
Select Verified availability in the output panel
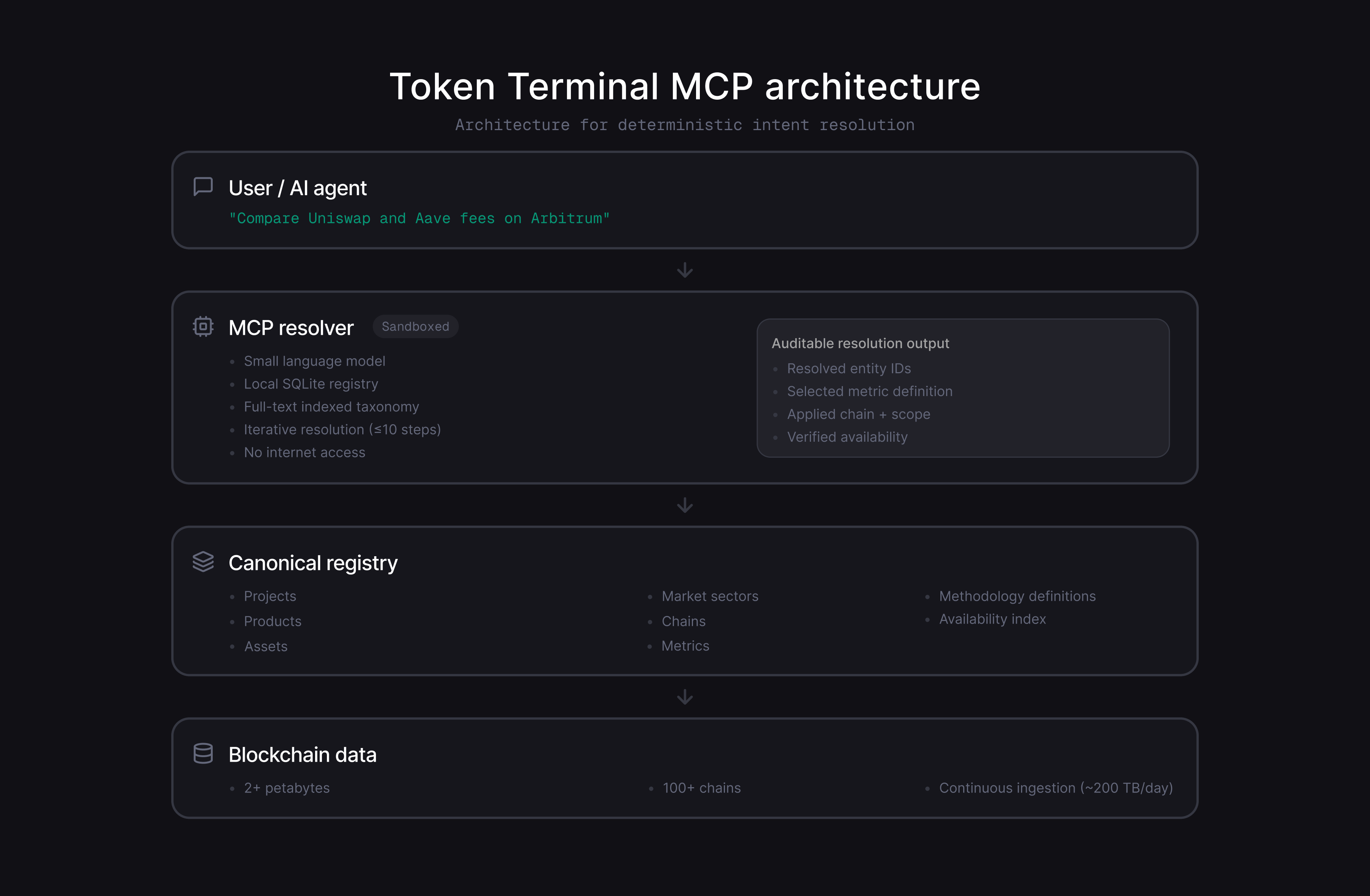point(847,438)
